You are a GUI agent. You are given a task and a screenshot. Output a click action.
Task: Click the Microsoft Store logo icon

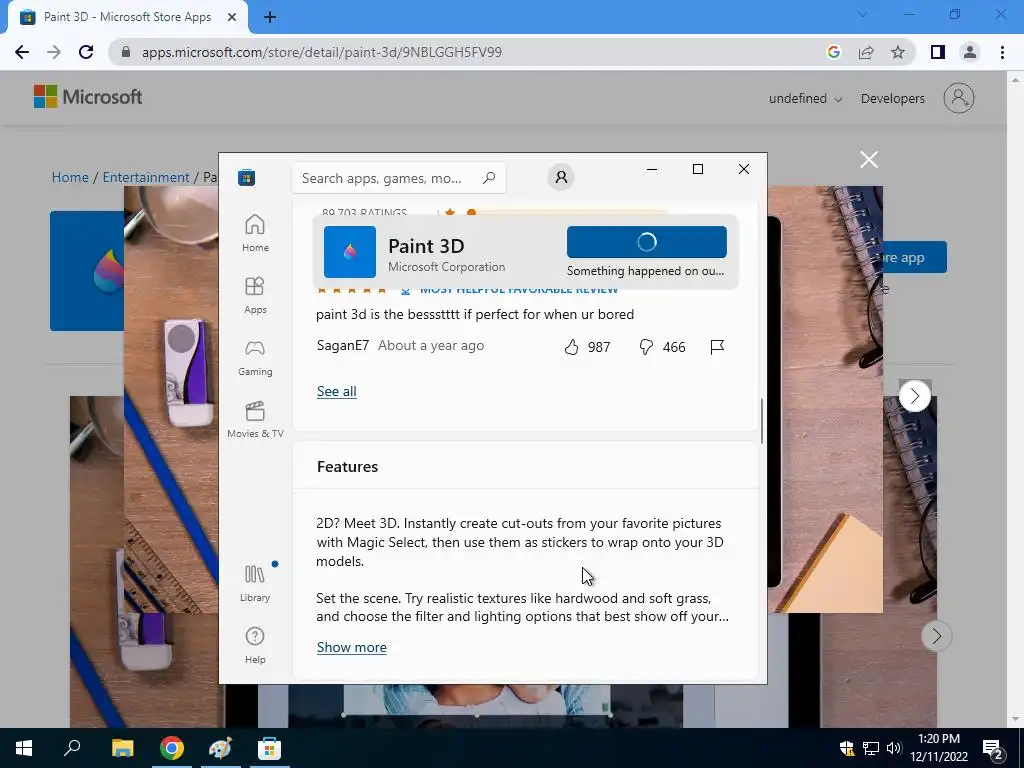click(246, 178)
